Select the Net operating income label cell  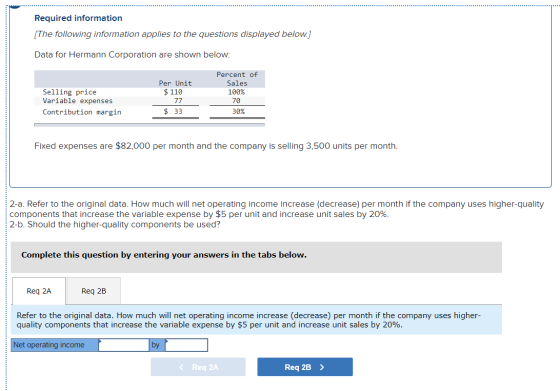(x=55, y=345)
